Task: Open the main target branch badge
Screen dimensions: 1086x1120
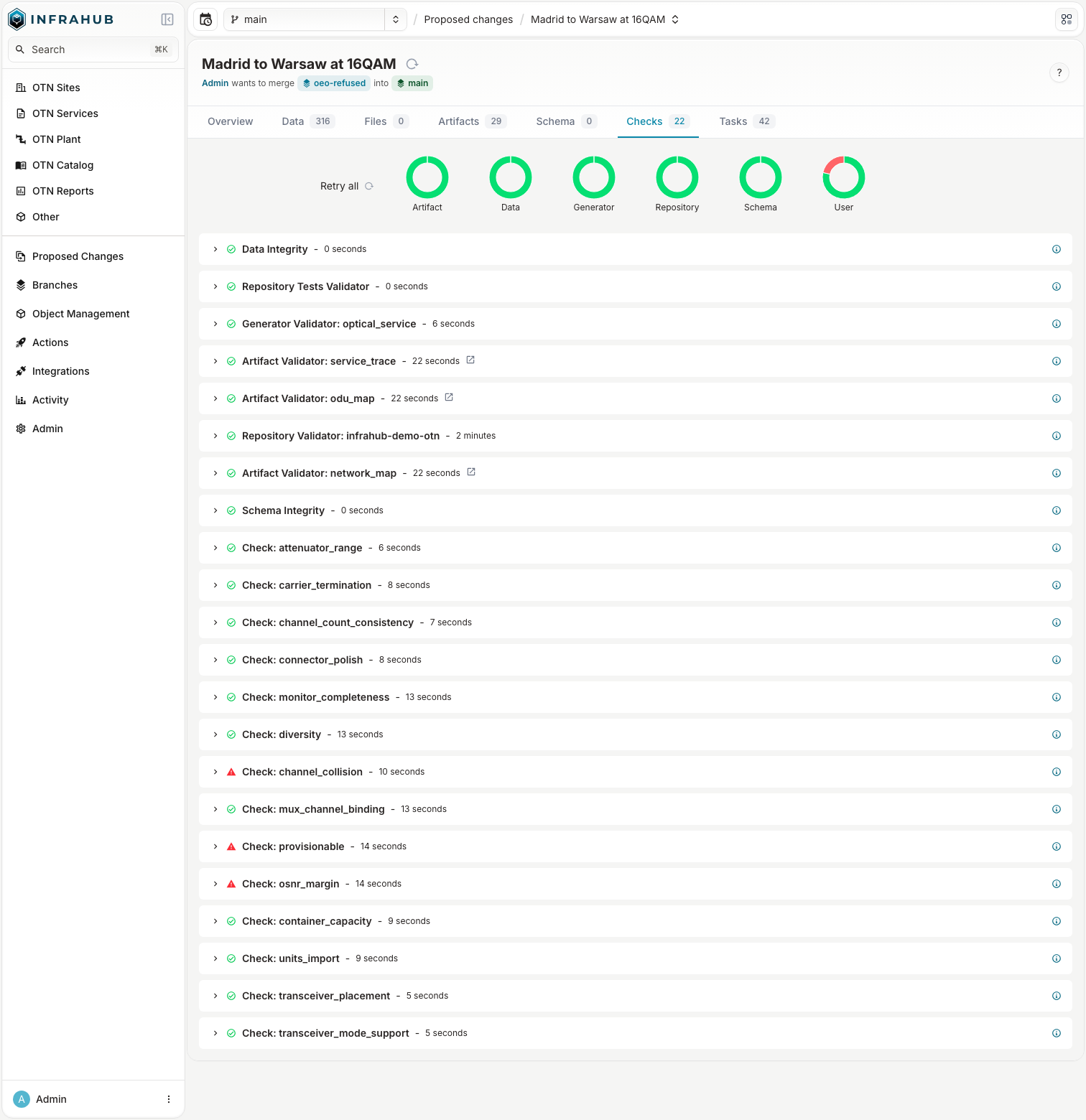Action: pos(412,83)
